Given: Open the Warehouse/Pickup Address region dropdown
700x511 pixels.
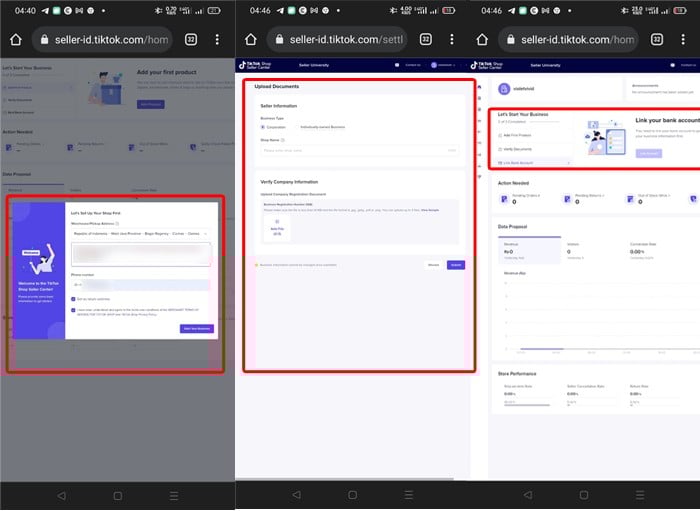Looking at the screenshot, I should pos(140,233).
